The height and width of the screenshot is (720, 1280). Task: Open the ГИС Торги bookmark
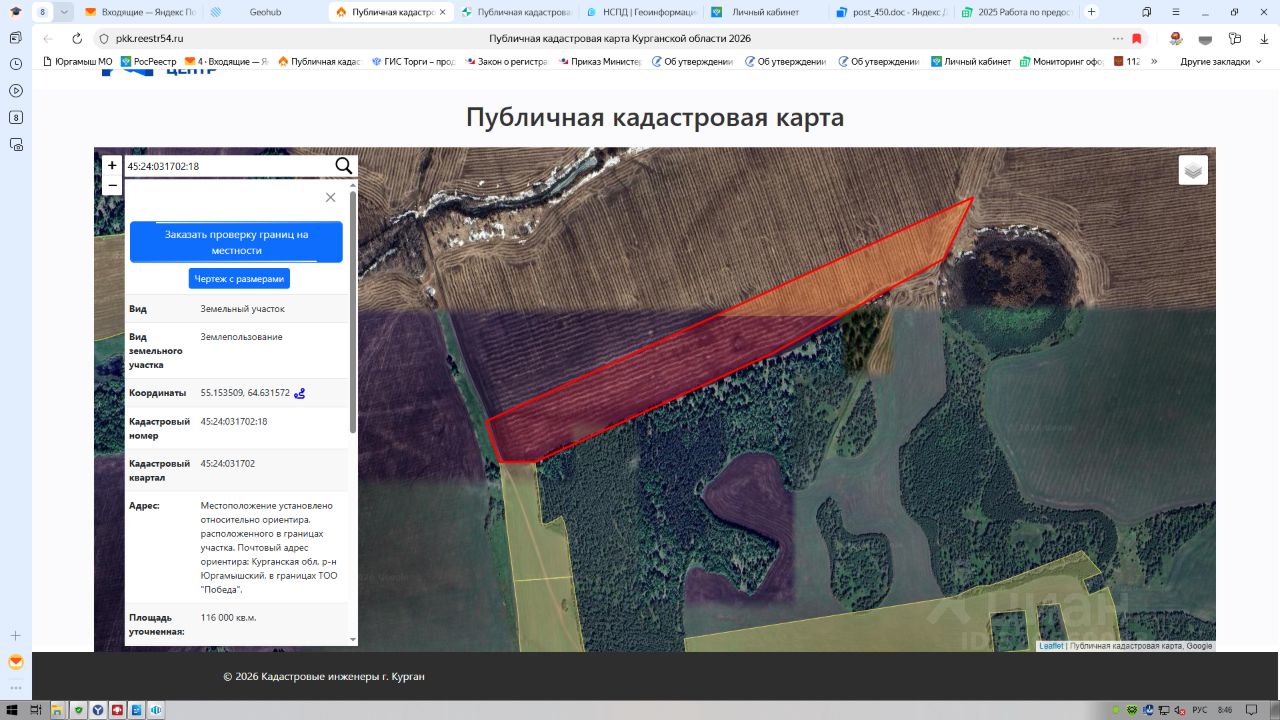click(x=412, y=61)
